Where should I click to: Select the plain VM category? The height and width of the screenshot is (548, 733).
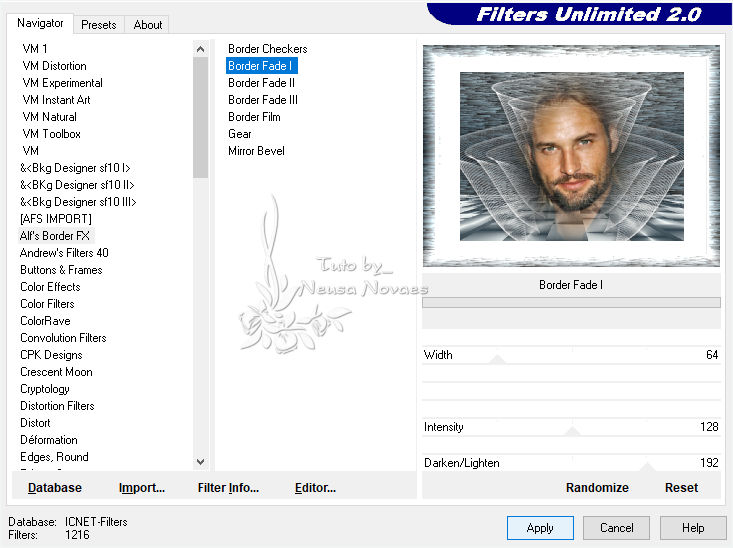tap(30, 151)
